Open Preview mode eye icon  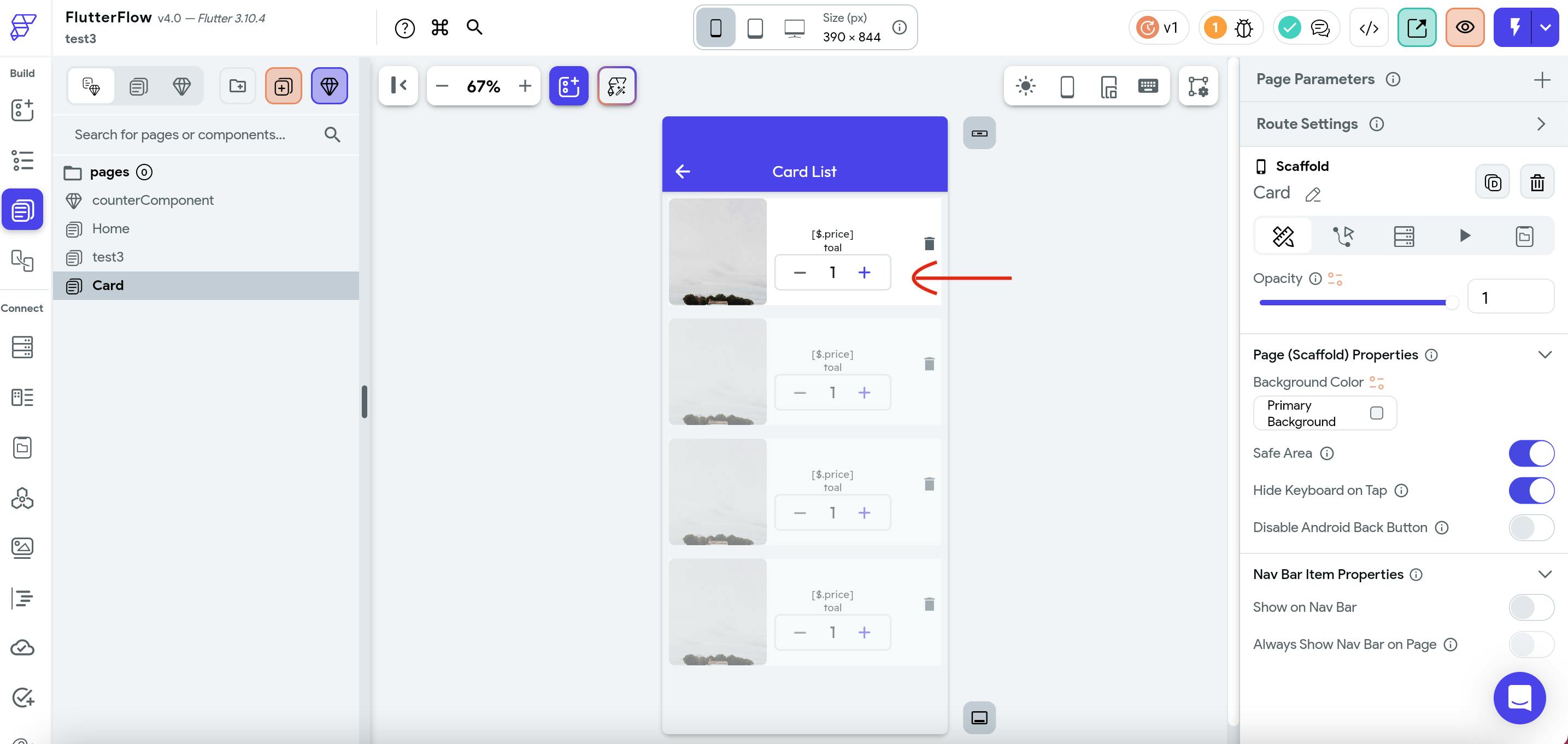pos(1465,27)
